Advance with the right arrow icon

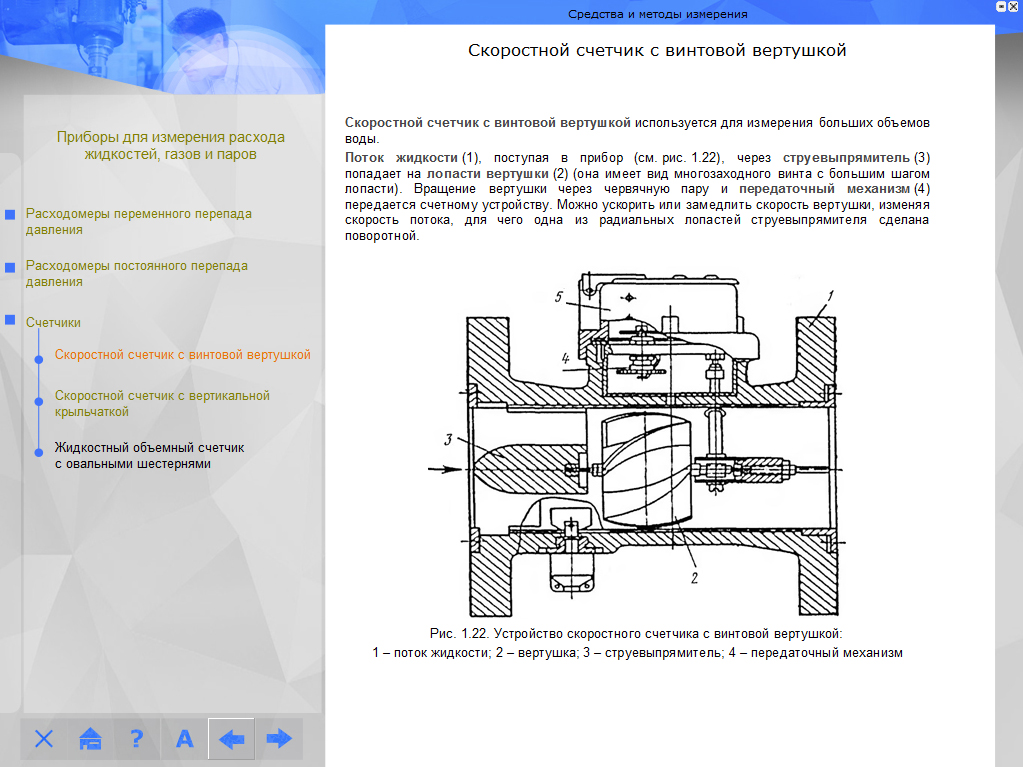pos(278,739)
